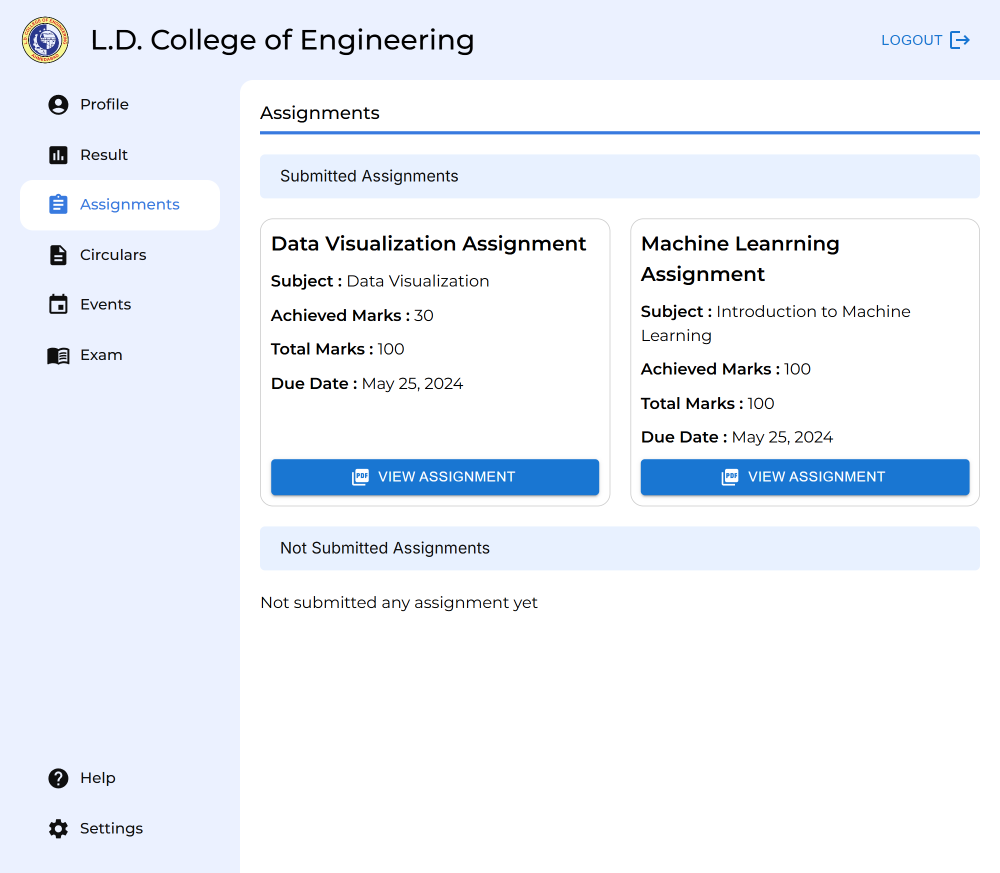The image size is (1000, 873).
Task: View the Machine Learning assignment PDF
Action: tap(805, 477)
